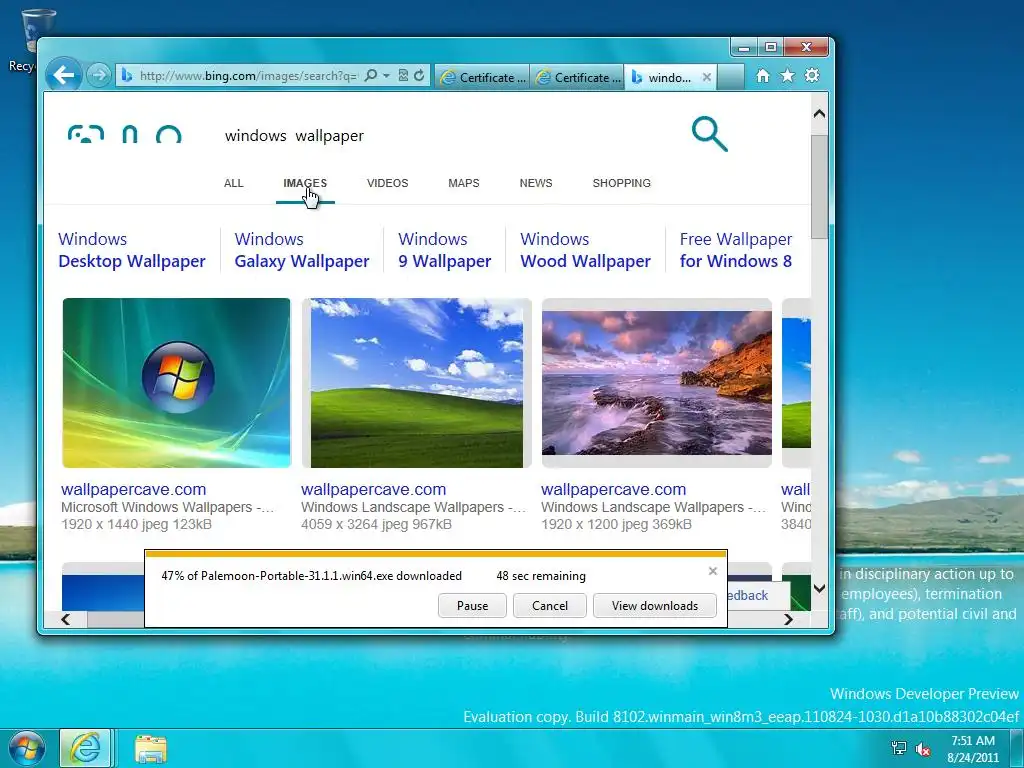Open Free Wallpaper for Windows 8 suggestion

[x=735, y=250]
